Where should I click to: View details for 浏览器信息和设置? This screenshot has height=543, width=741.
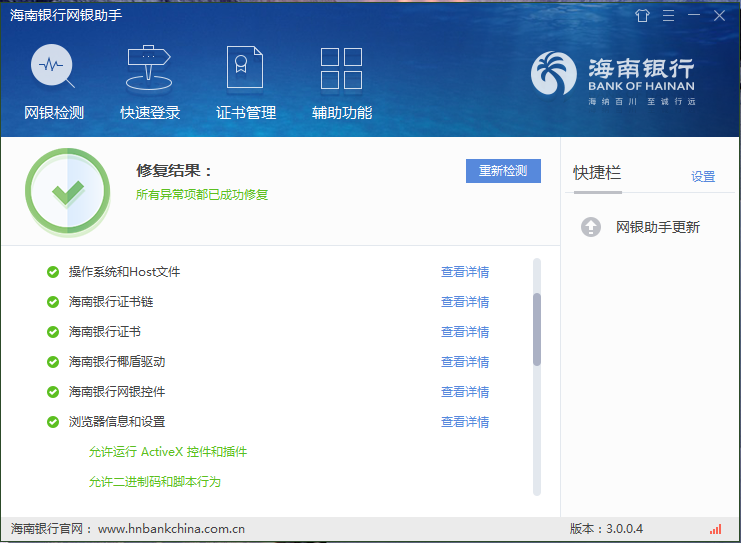coord(465,422)
